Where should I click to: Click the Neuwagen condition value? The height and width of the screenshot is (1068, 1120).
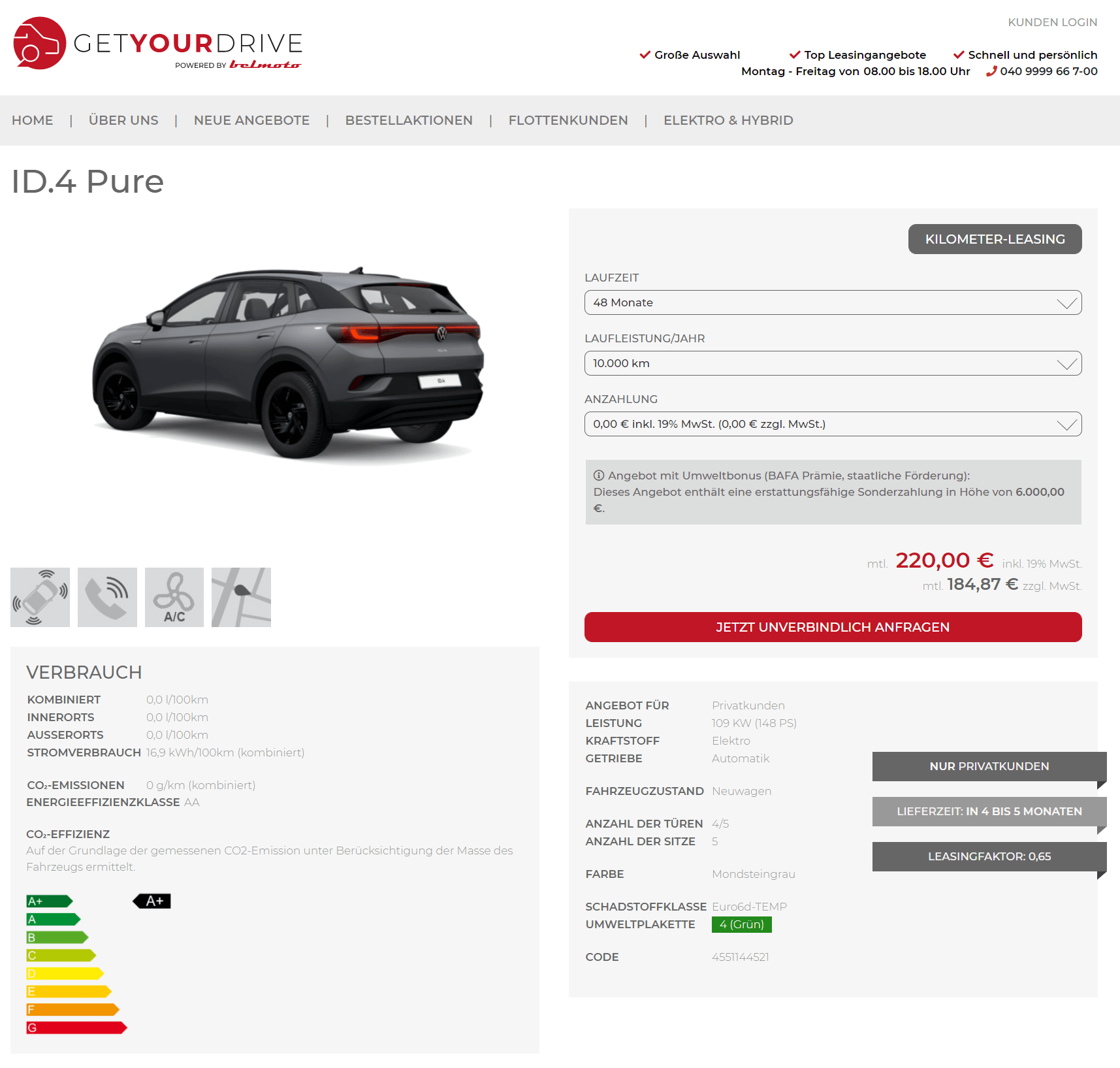coord(742,791)
